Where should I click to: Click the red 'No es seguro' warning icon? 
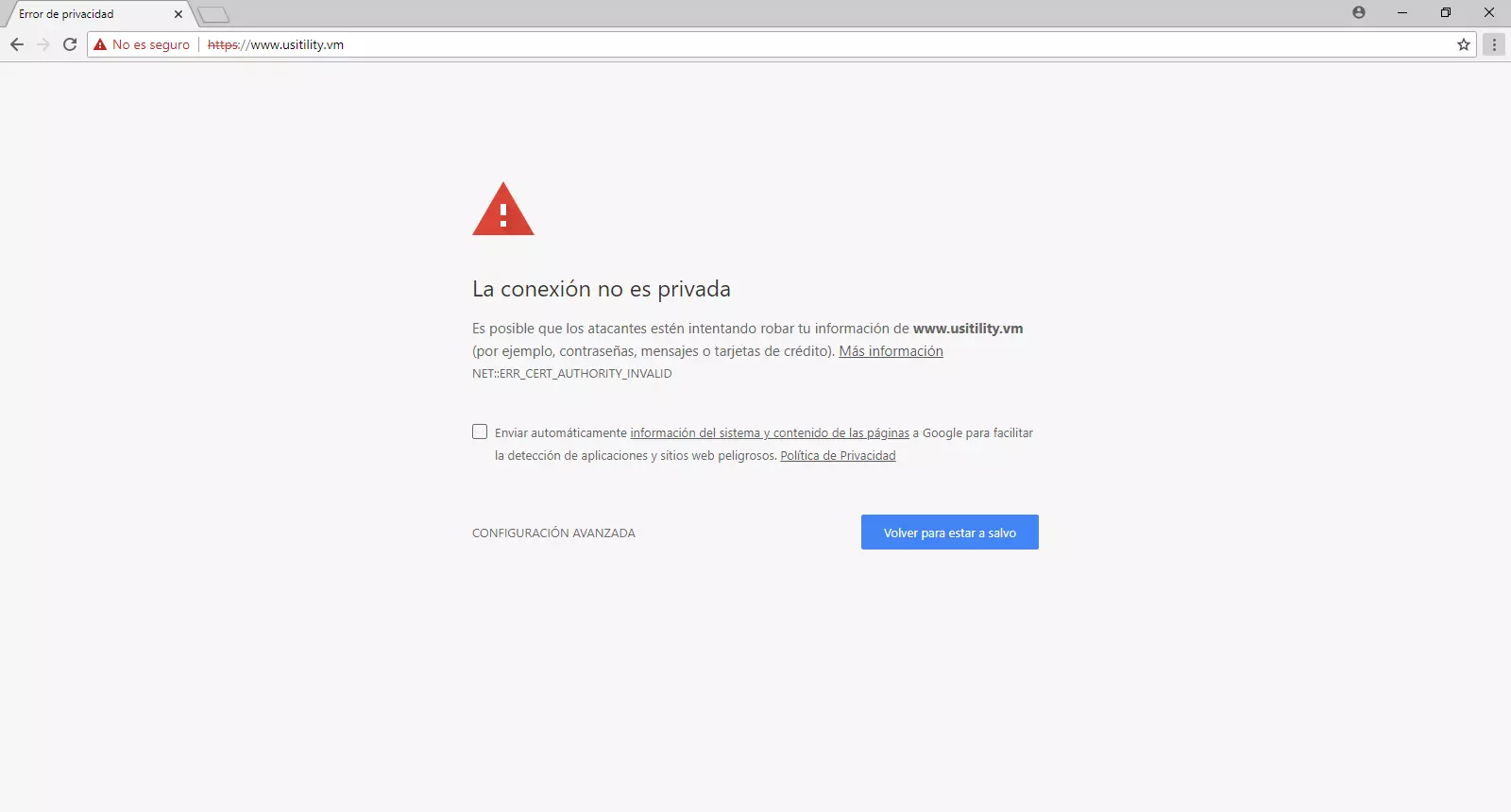tap(100, 44)
